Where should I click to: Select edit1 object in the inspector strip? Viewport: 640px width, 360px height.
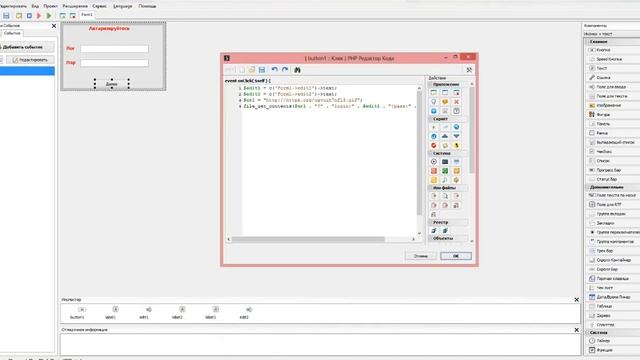pyautogui.click(x=144, y=313)
